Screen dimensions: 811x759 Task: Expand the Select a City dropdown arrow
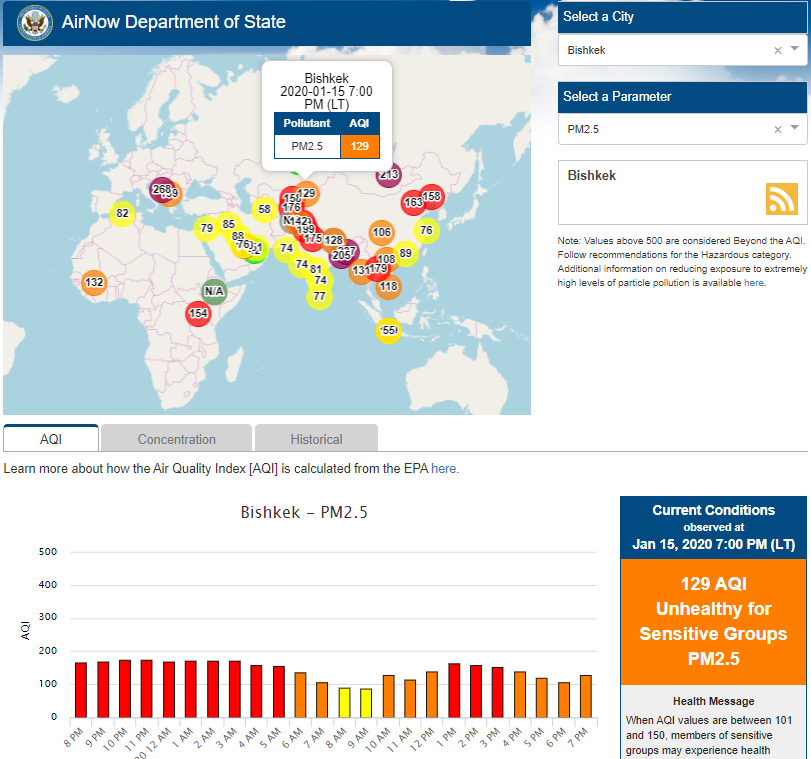pos(795,49)
